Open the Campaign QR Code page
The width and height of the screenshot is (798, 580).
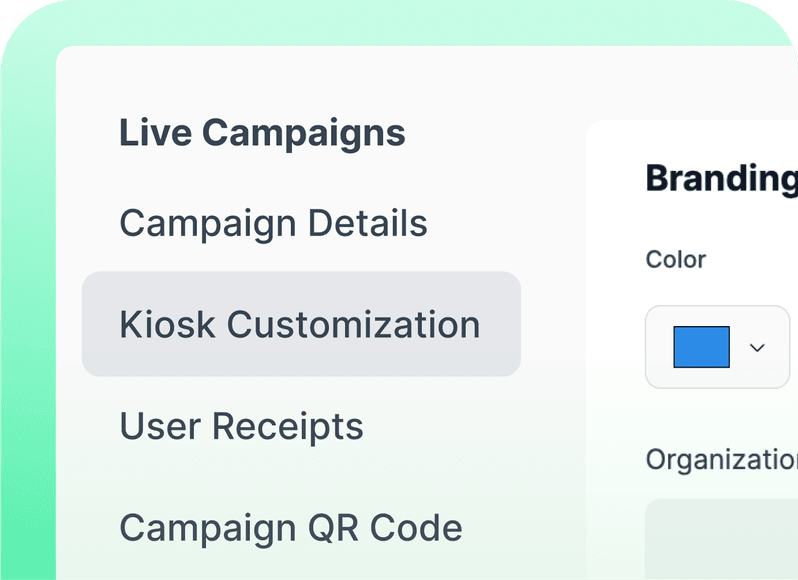[x=291, y=528]
